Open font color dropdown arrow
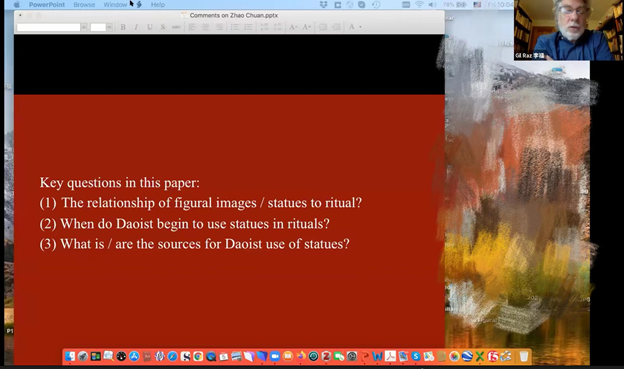The image size is (624, 369). pyautogui.click(x=361, y=27)
